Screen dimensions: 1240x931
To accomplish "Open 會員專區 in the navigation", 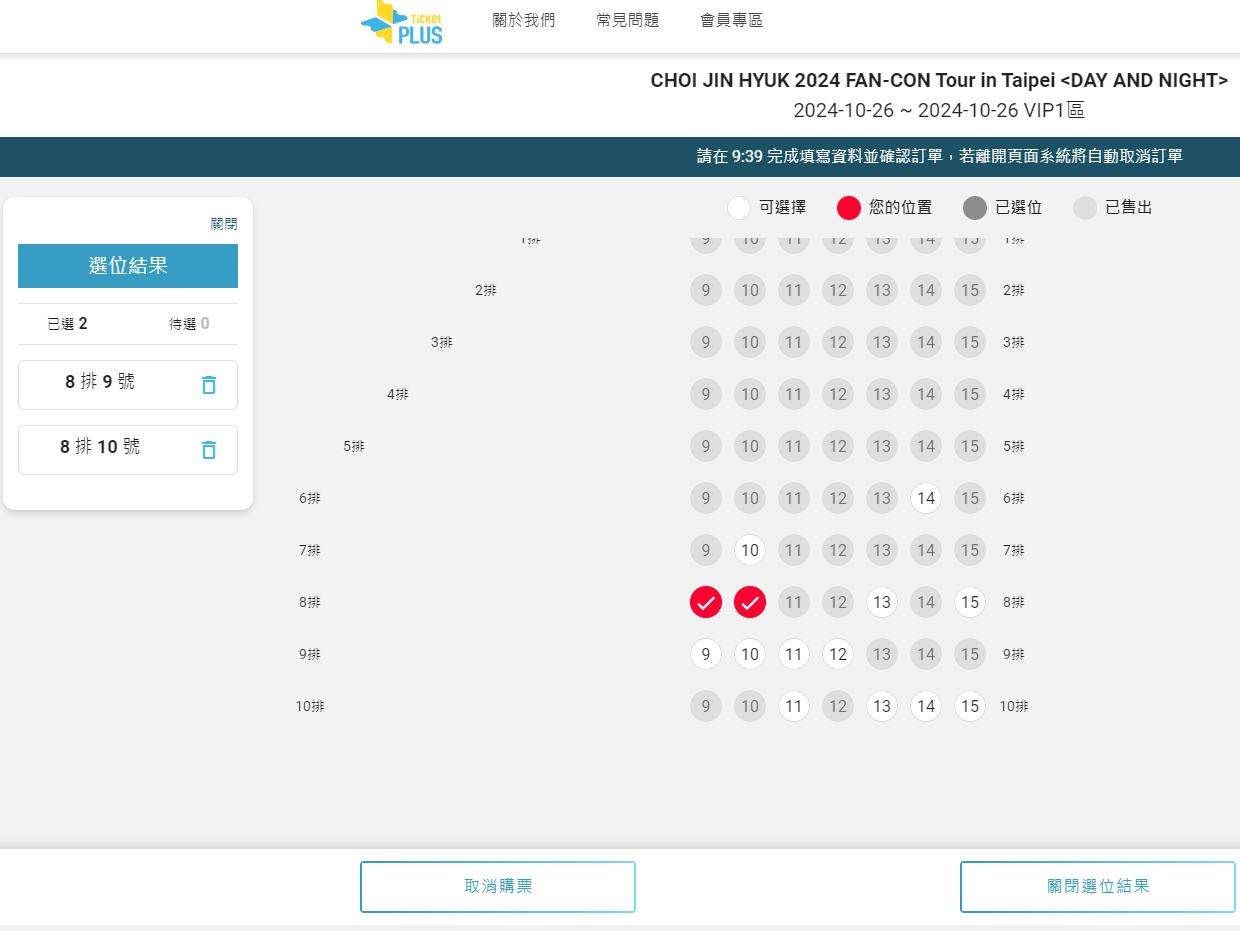I will coord(732,20).
